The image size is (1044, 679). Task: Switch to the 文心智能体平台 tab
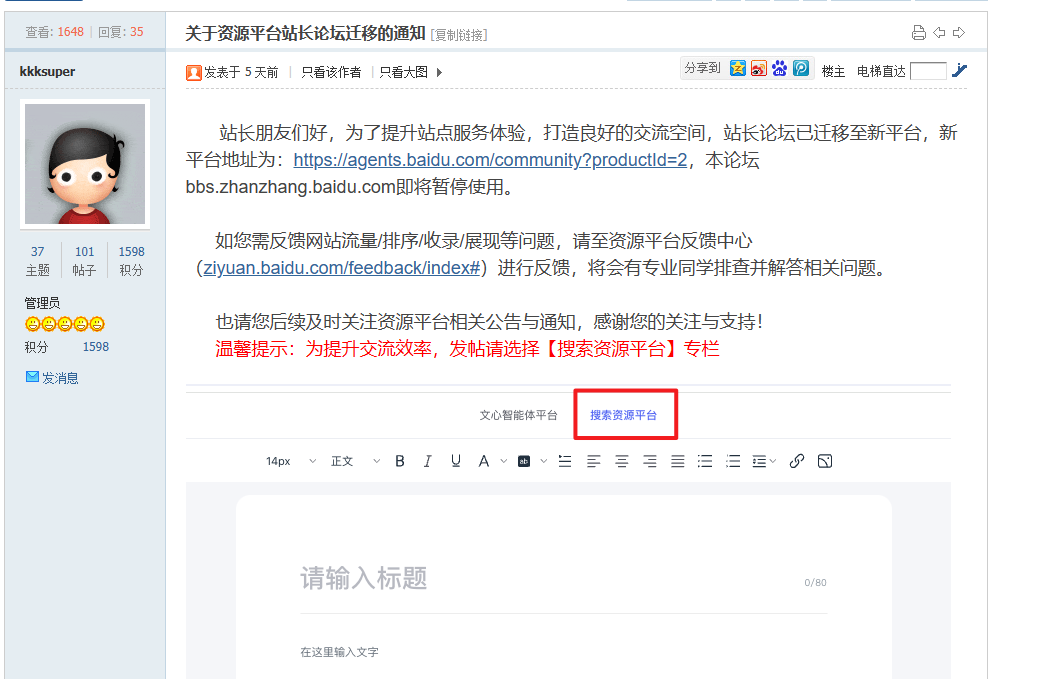click(518, 415)
